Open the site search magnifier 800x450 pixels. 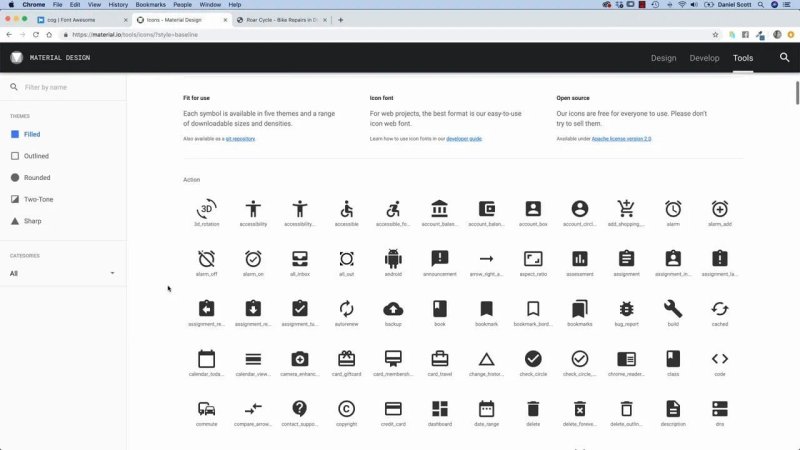pos(784,58)
